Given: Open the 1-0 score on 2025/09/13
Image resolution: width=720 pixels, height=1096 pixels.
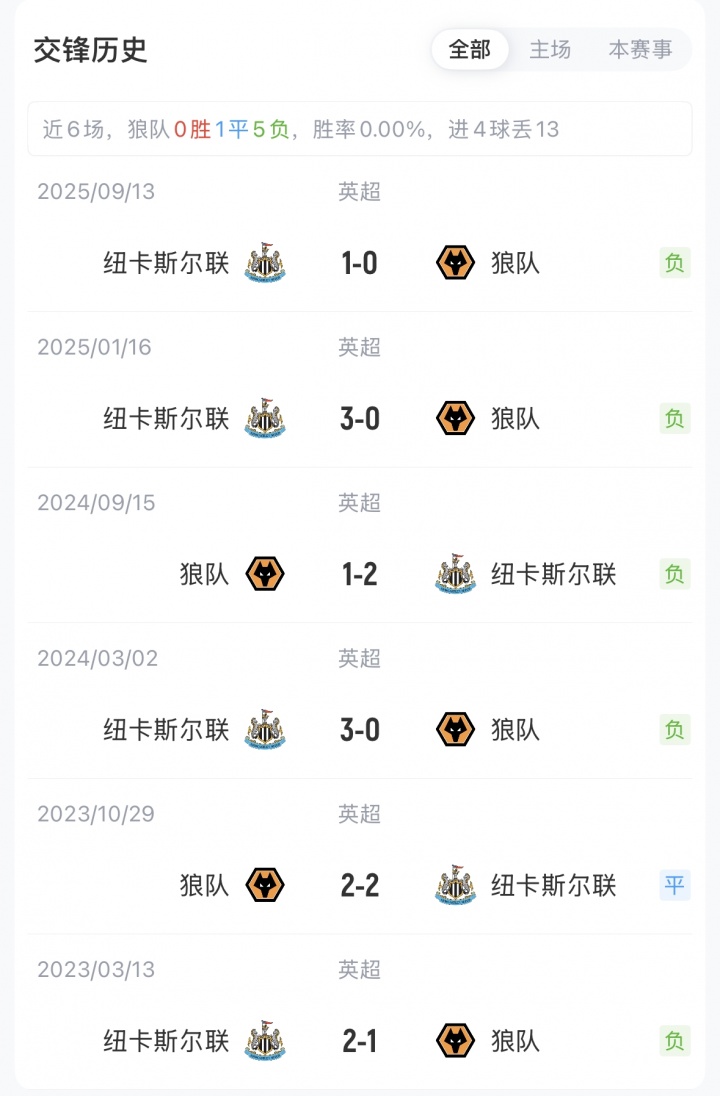Looking at the screenshot, I should [x=359, y=263].
